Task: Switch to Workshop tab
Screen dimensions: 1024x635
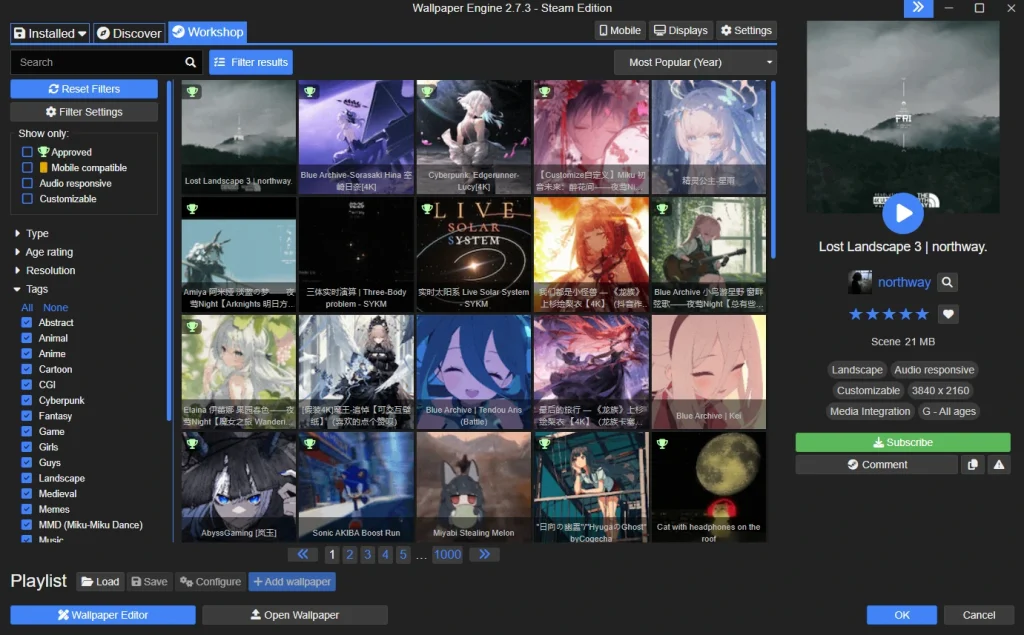Action: pyautogui.click(x=208, y=32)
